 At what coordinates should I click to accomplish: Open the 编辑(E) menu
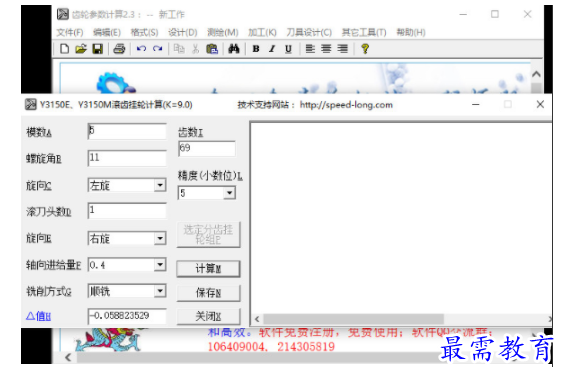pos(107,32)
